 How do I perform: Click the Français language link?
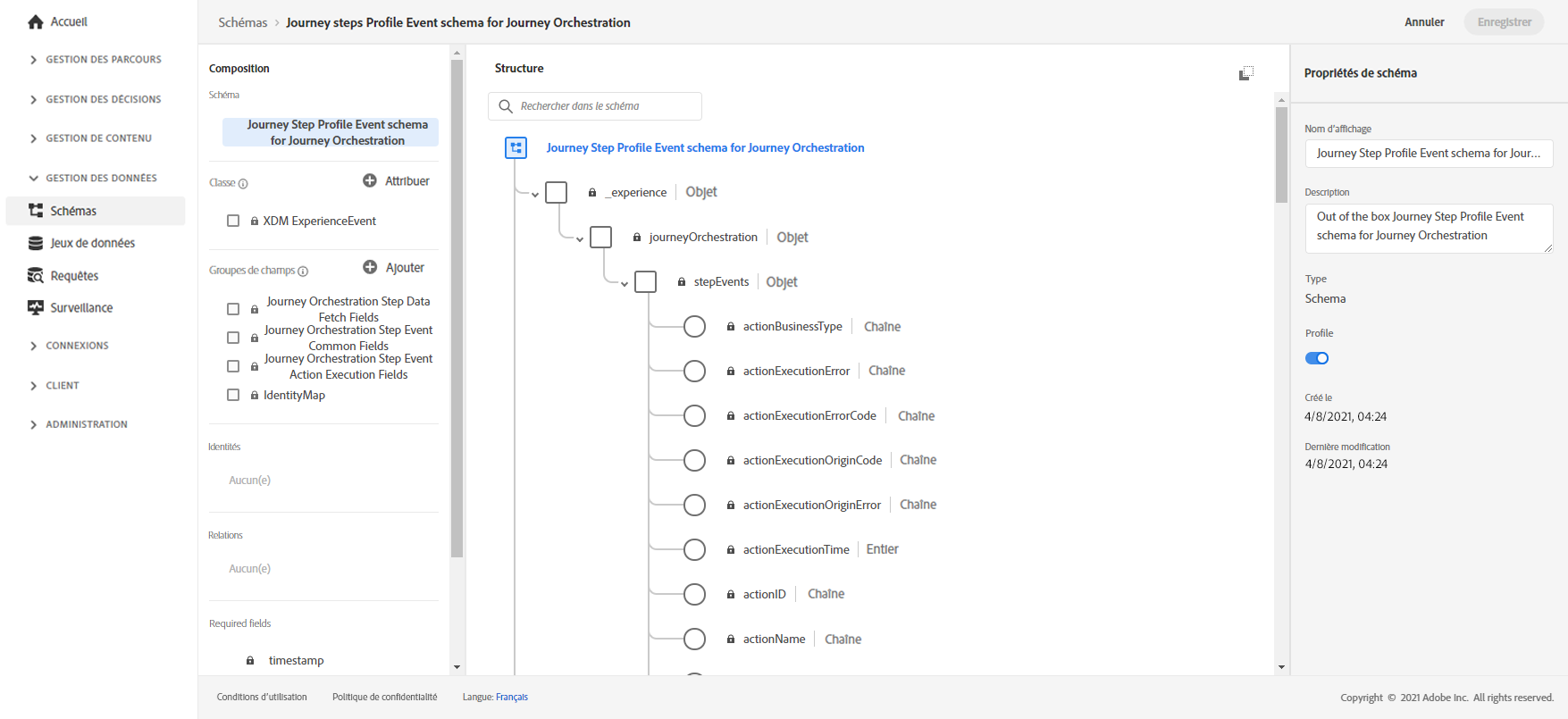(512, 698)
